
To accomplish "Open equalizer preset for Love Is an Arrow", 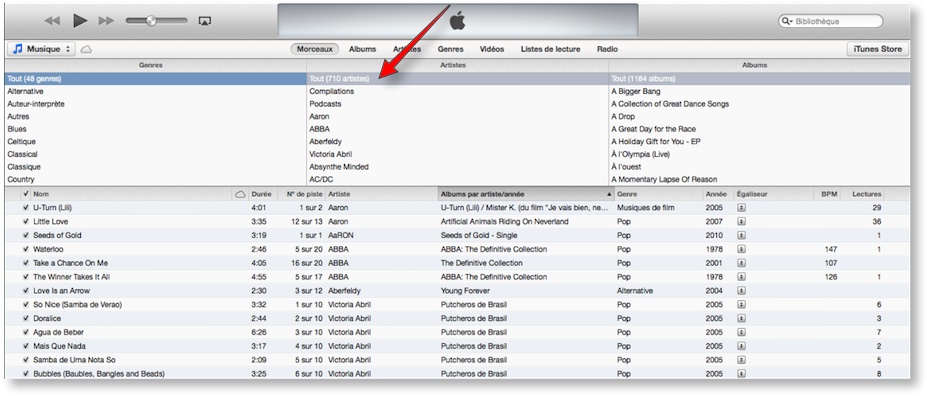I will coord(741,291).
